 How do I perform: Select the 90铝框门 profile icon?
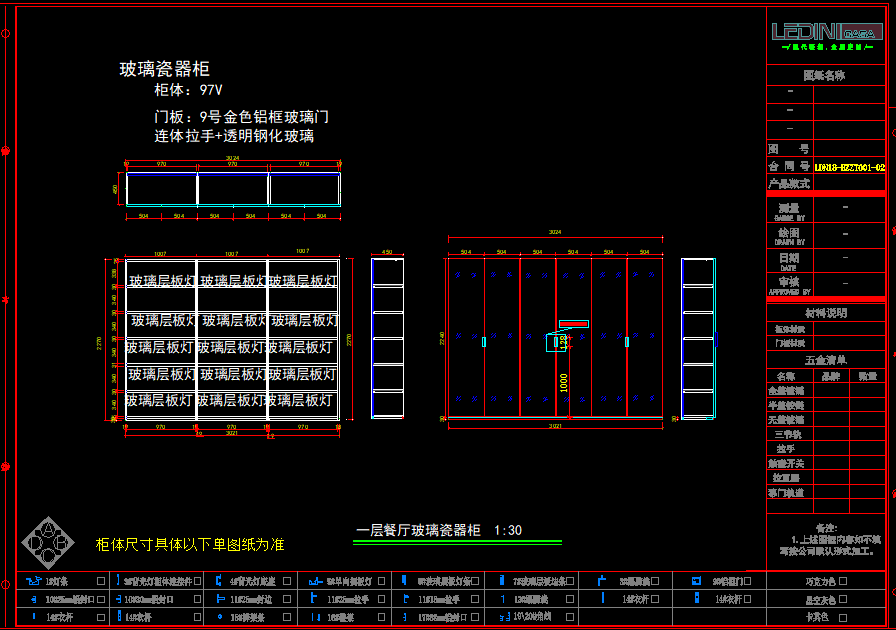[x=697, y=580]
